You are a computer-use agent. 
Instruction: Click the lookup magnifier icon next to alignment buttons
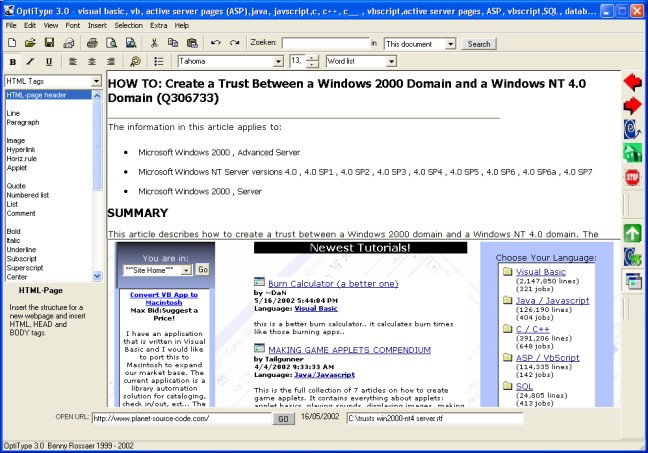tap(135, 62)
